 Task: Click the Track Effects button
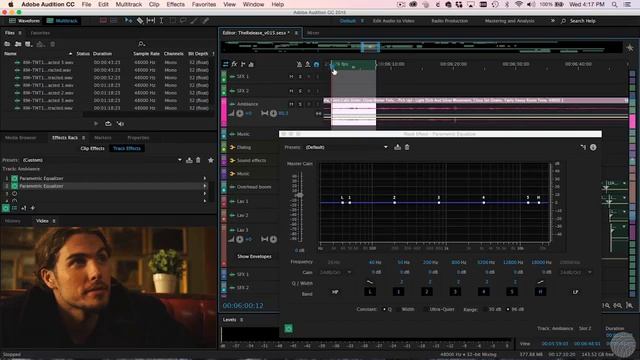click(127, 149)
